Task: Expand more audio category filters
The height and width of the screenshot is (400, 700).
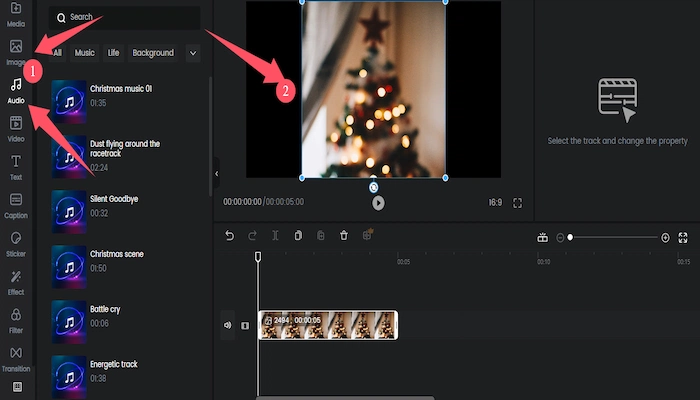Action: [192, 53]
